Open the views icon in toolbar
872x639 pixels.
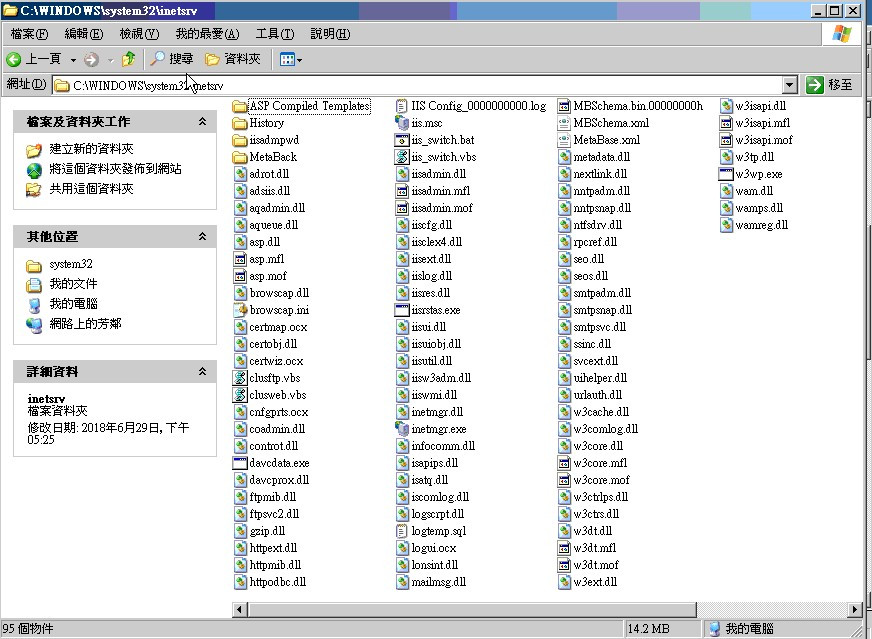[287, 59]
